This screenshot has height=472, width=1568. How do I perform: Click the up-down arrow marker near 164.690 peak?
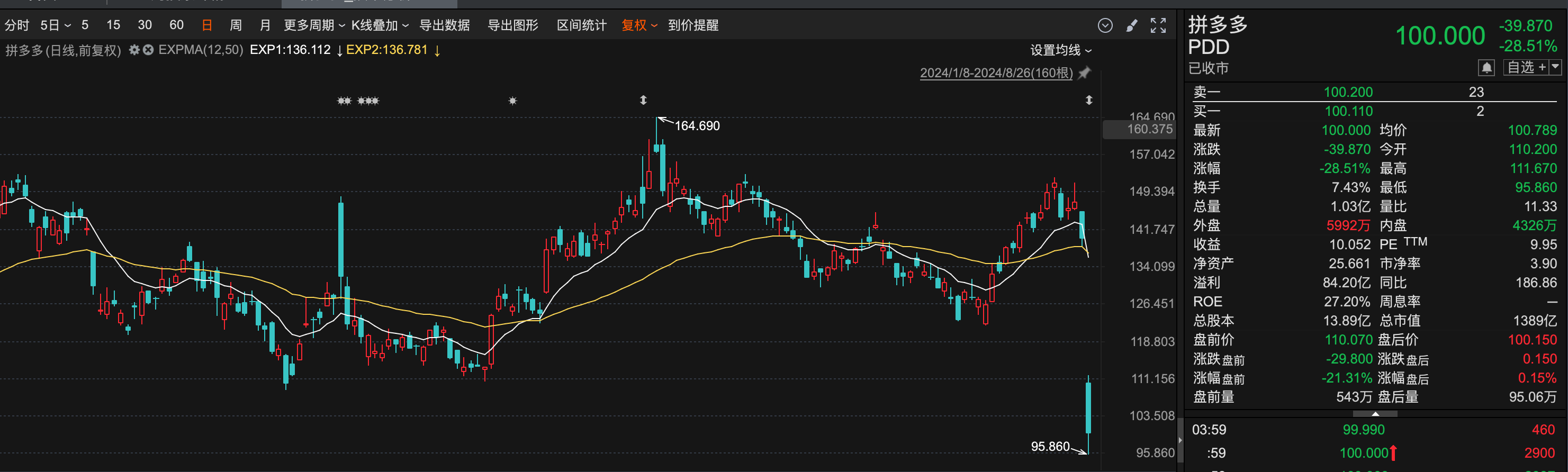(x=643, y=100)
